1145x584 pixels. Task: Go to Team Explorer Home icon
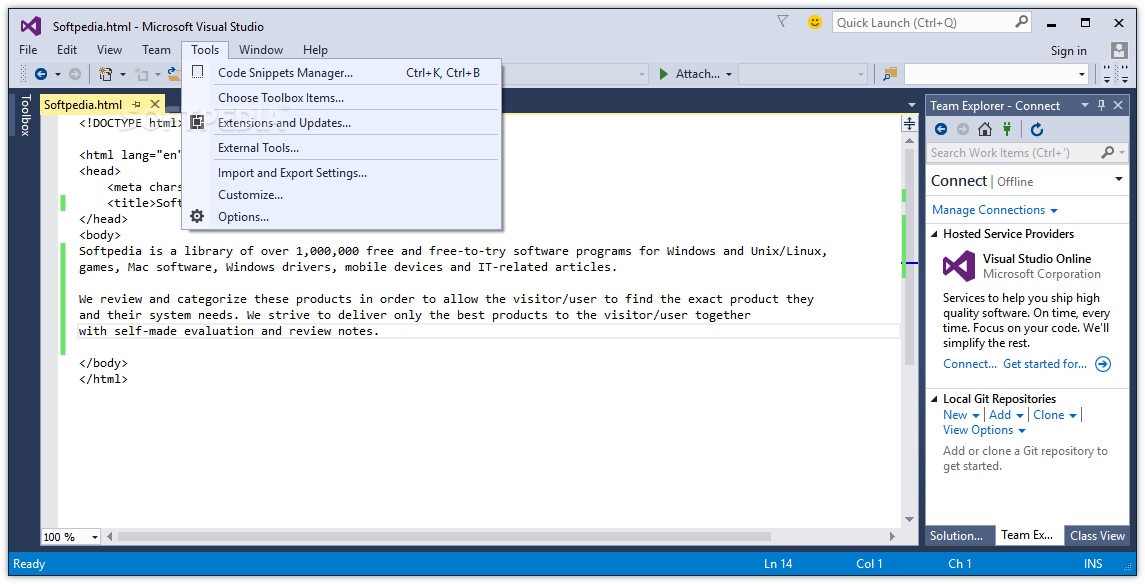[985, 129]
